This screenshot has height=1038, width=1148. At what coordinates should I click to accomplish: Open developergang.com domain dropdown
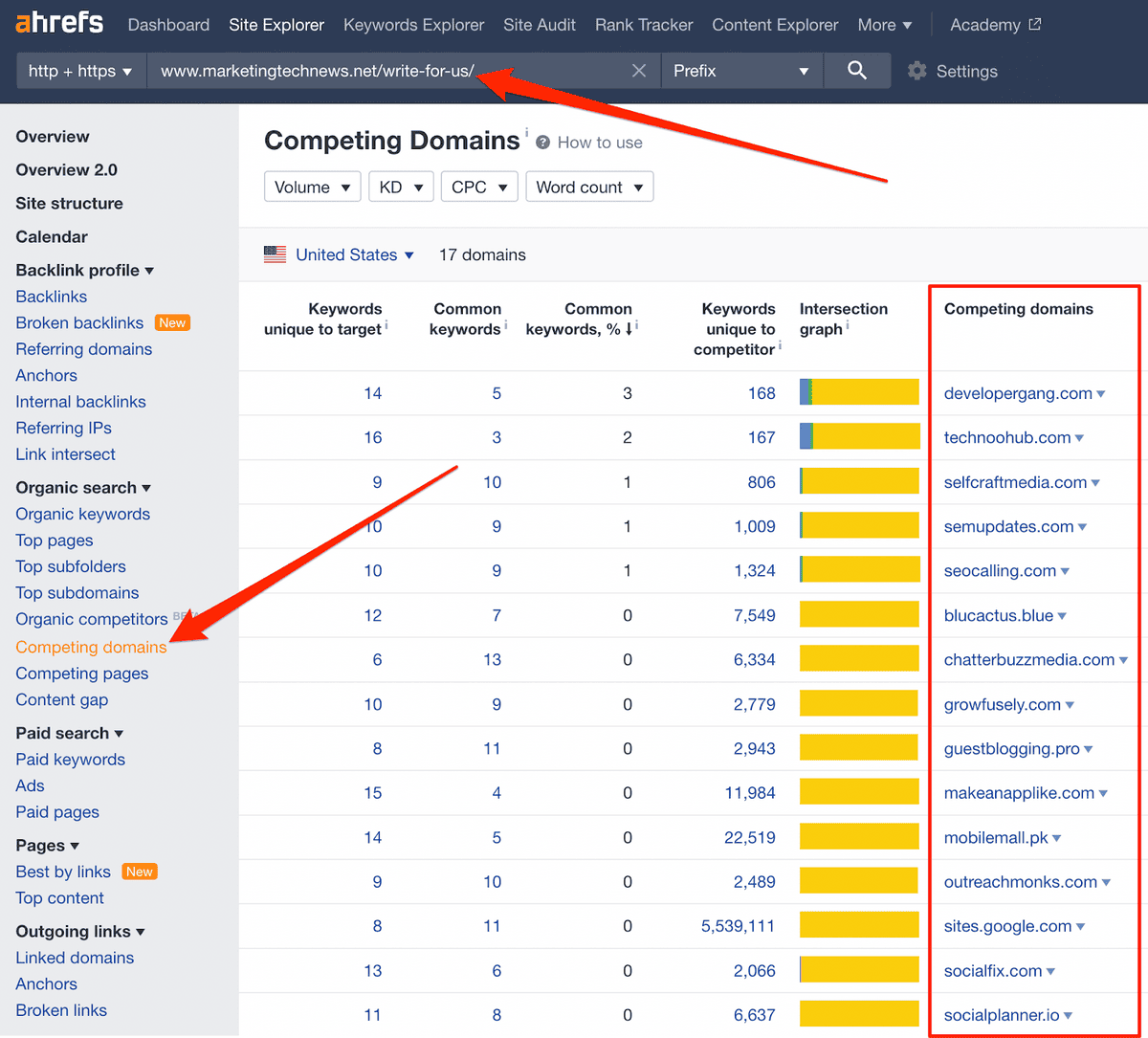point(1101,394)
